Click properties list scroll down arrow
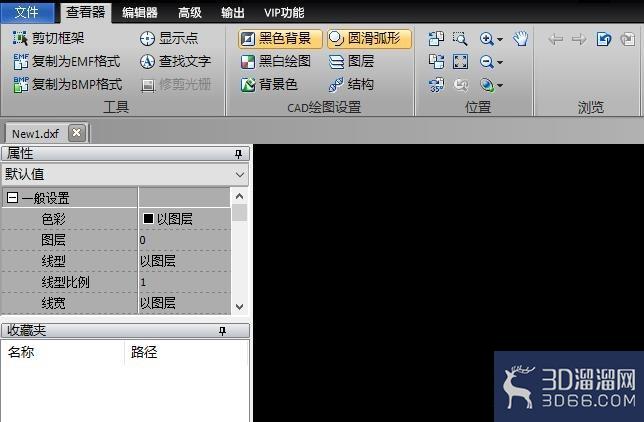 [239, 307]
